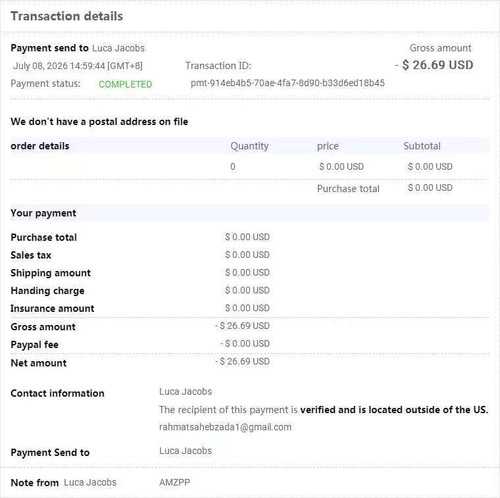Select the transaction ID pmt-914eb4b5 string
Screen dimensions: 500x498
point(287,83)
